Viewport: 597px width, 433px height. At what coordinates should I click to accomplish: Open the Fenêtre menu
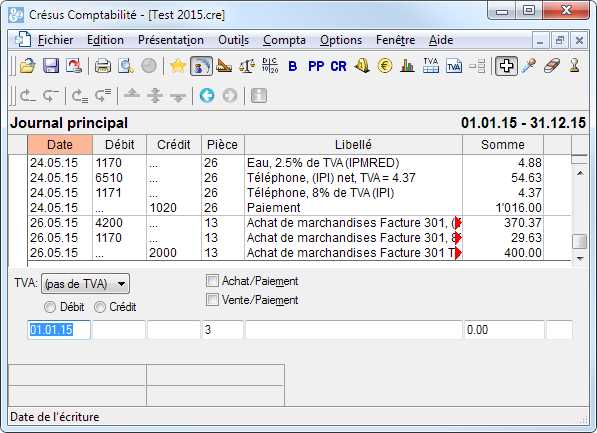396,40
